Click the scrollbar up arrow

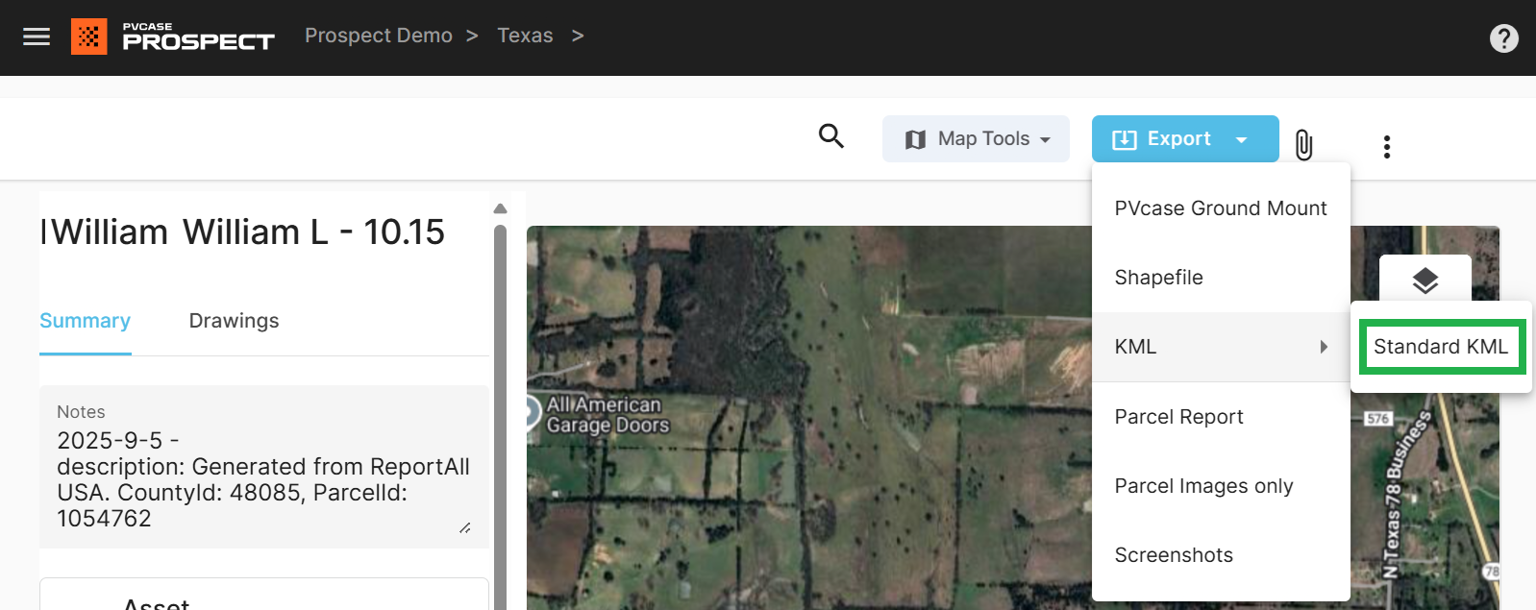click(x=500, y=208)
